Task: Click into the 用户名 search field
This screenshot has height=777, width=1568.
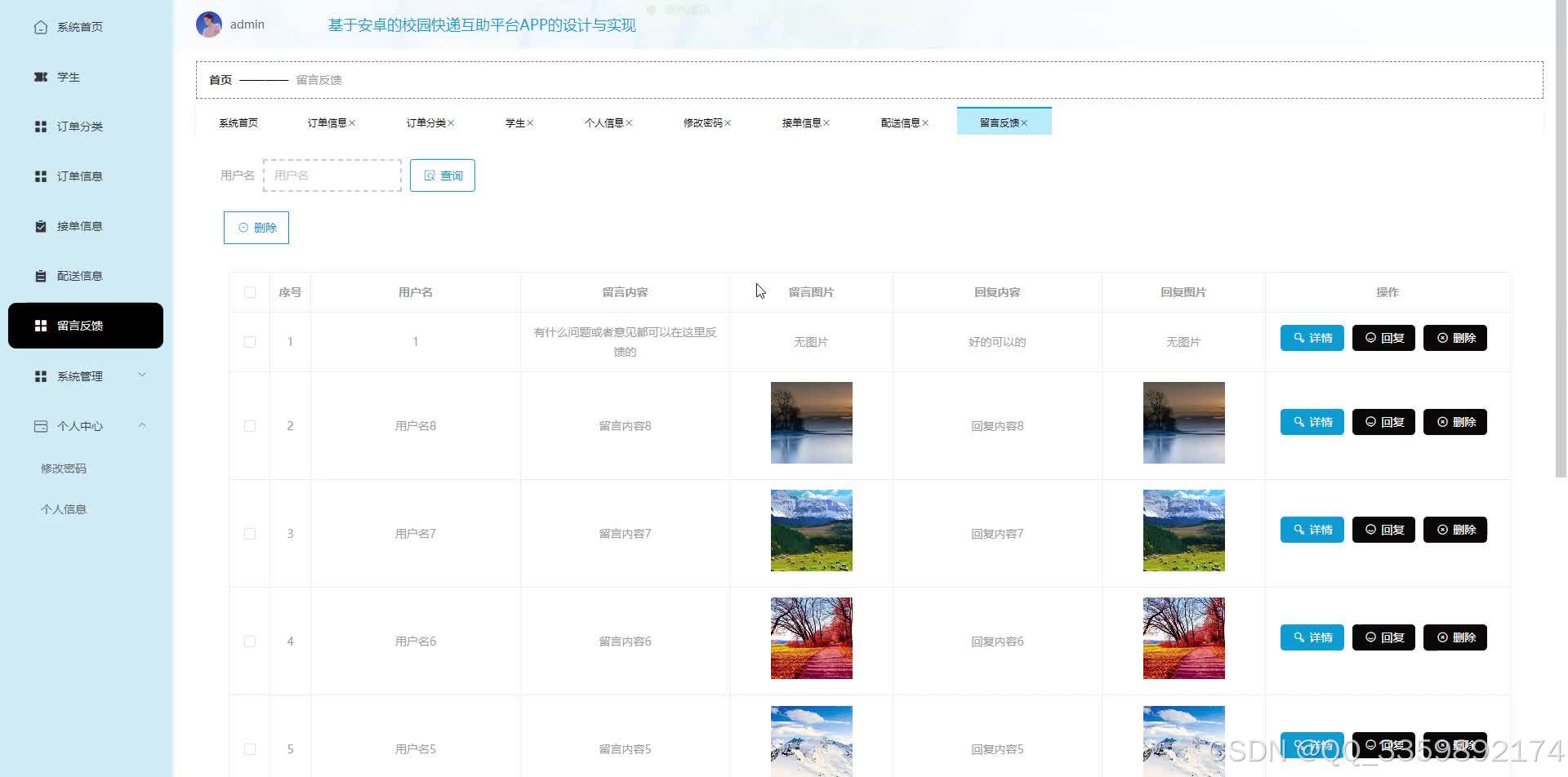Action: click(x=332, y=175)
